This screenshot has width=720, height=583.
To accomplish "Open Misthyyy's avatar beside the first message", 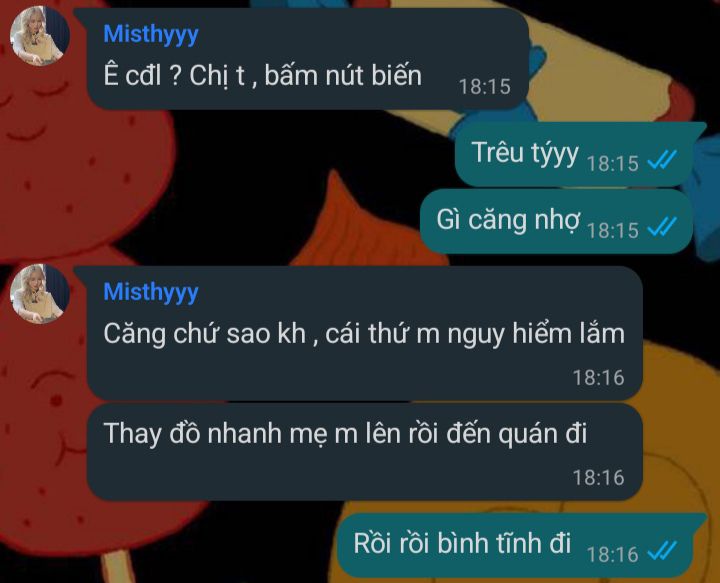I will 40,36.
